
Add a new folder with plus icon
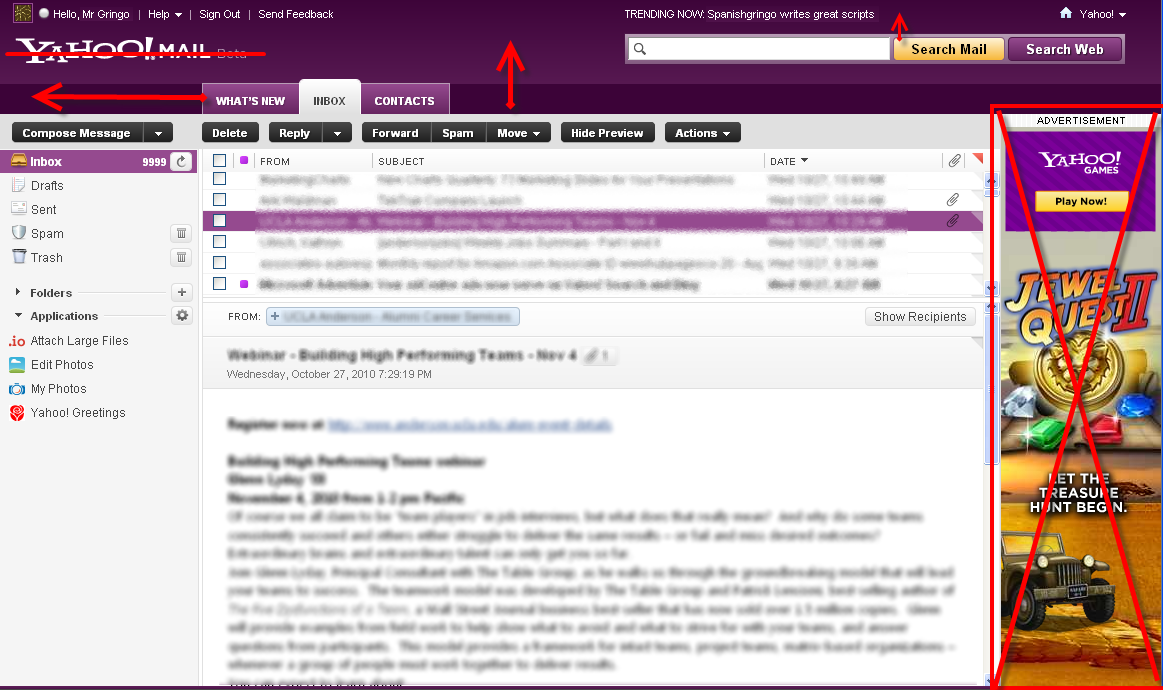[182, 292]
